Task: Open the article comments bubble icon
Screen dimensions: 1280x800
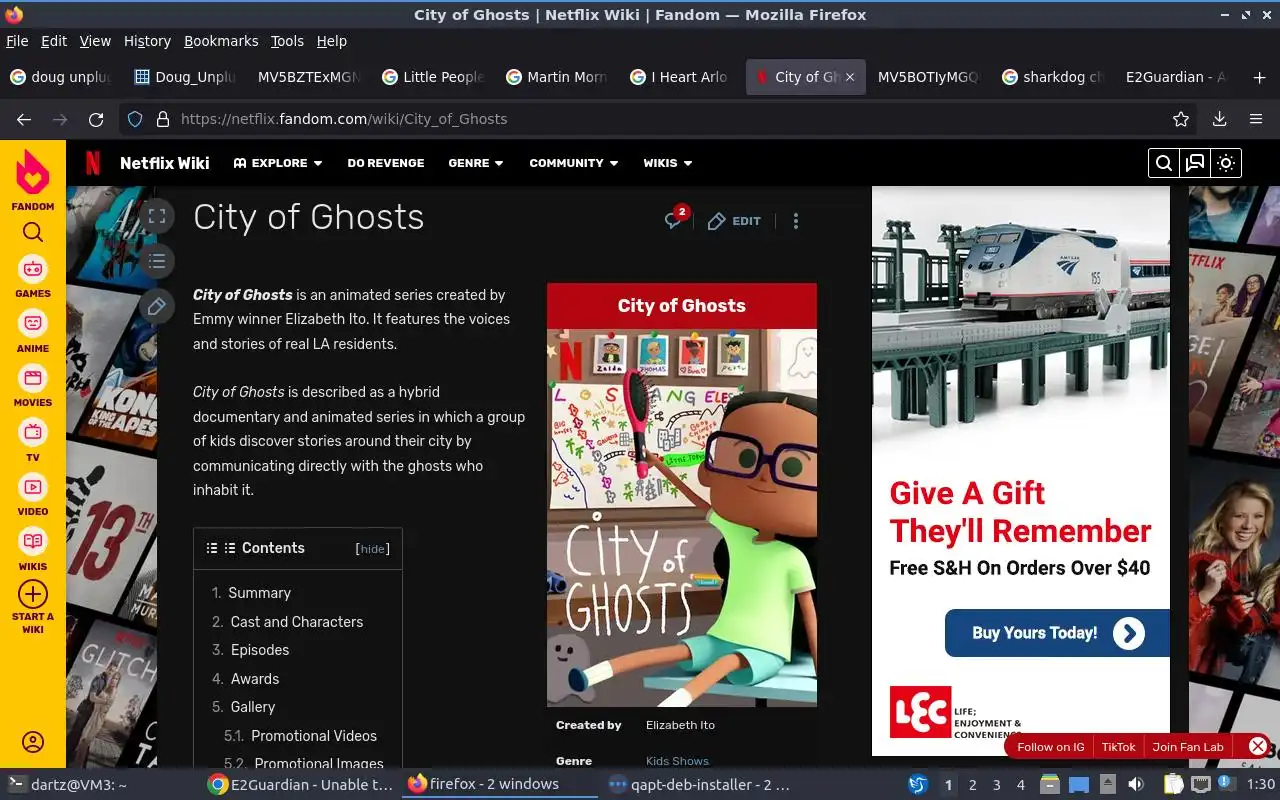Action: click(x=675, y=219)
